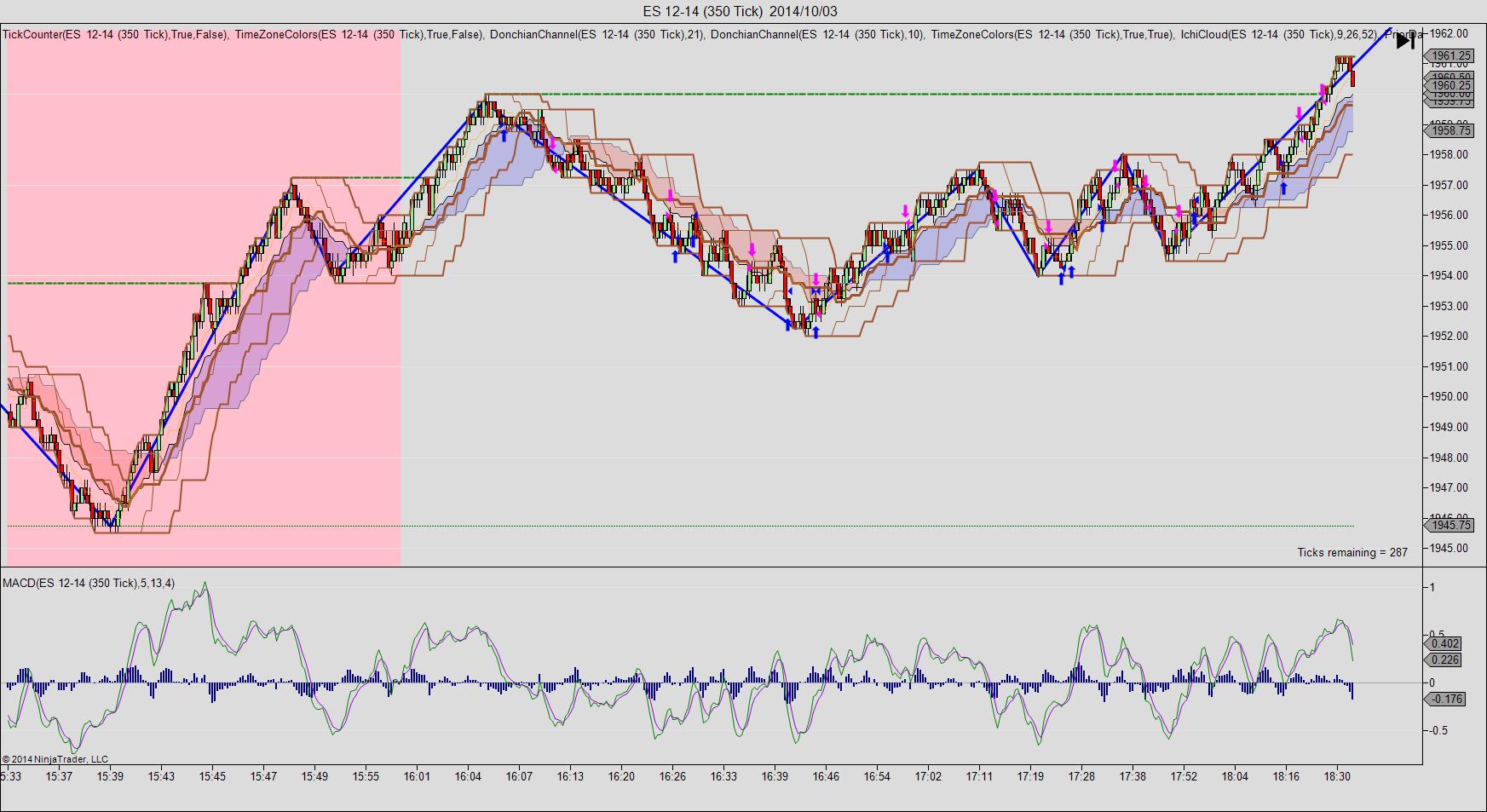
Task: Click the 17:38 time axis label
Action: (x=1133, y=776)
